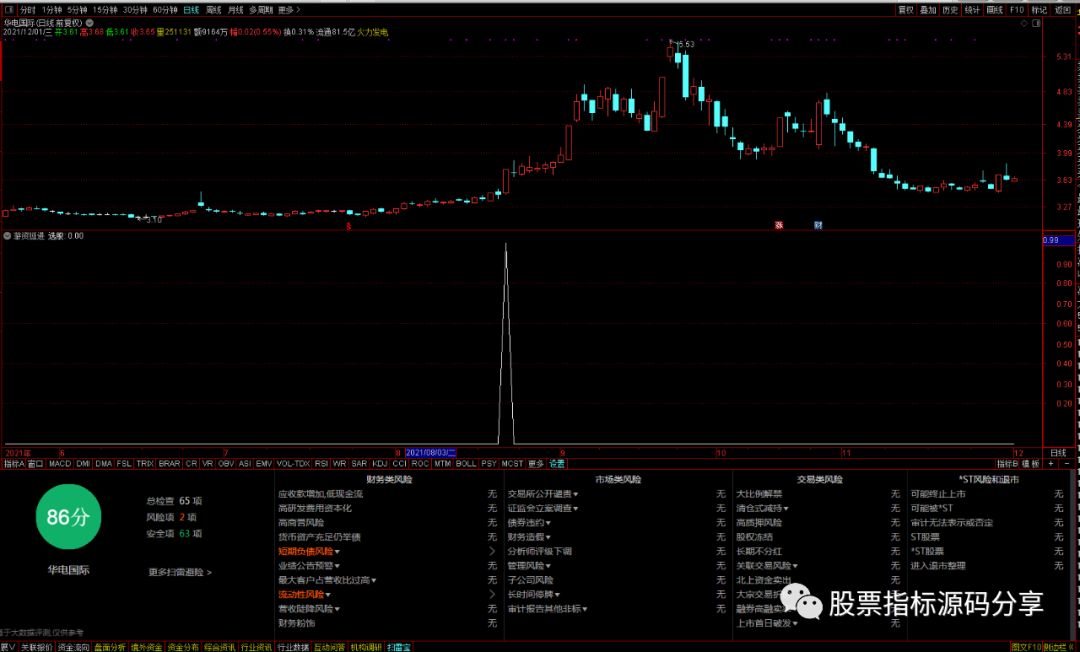Click the minus zoom button
Image resolution: width=1080 pixels, height=652 pixels.
1067,464
